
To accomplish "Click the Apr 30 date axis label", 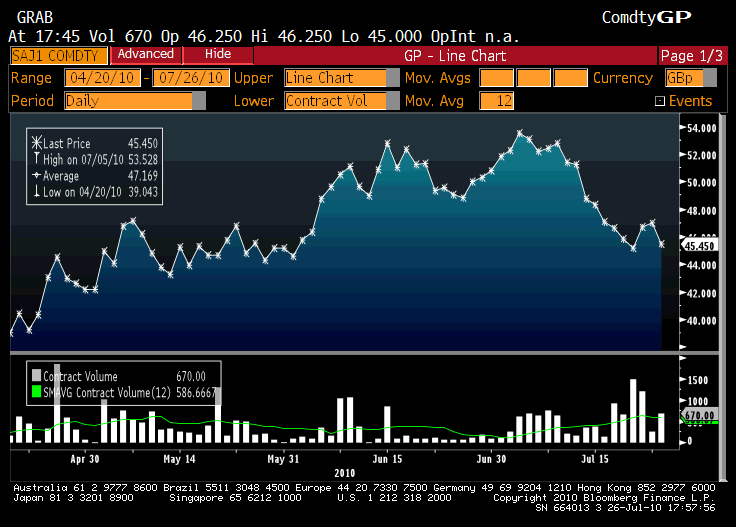I will click(85, 459).
